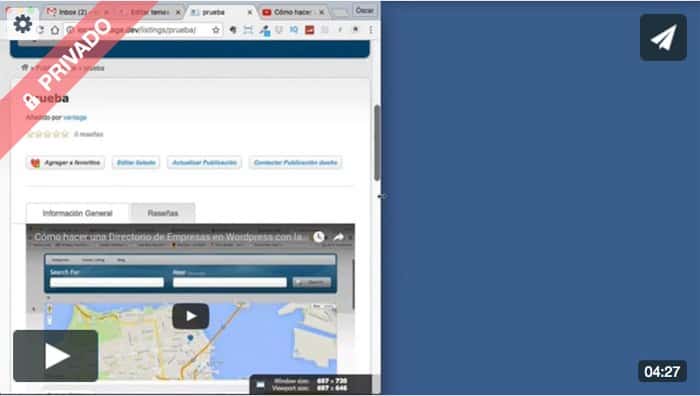Click the prueba listing title
This screenshot has width=700, height=396.
point(47,98)
